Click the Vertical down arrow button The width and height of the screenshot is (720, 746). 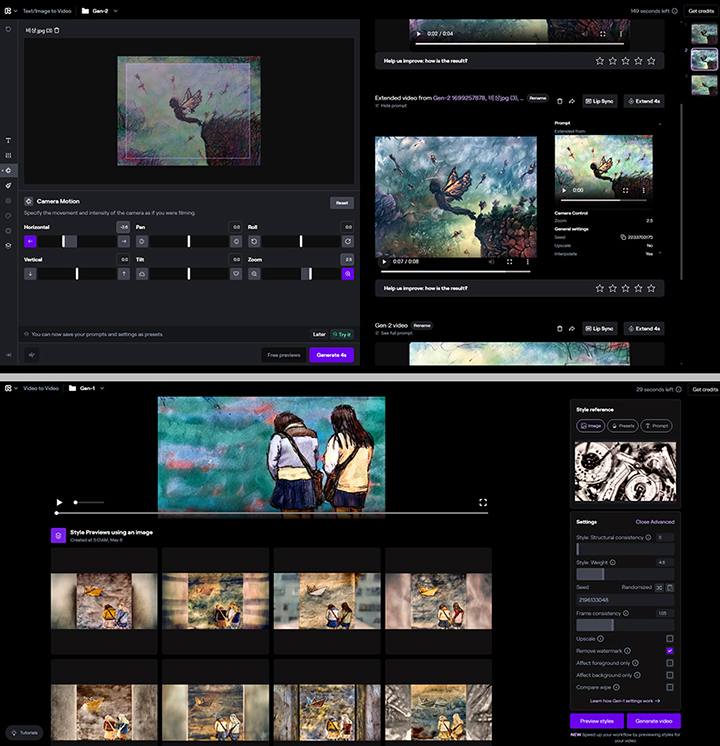[30, 274]
